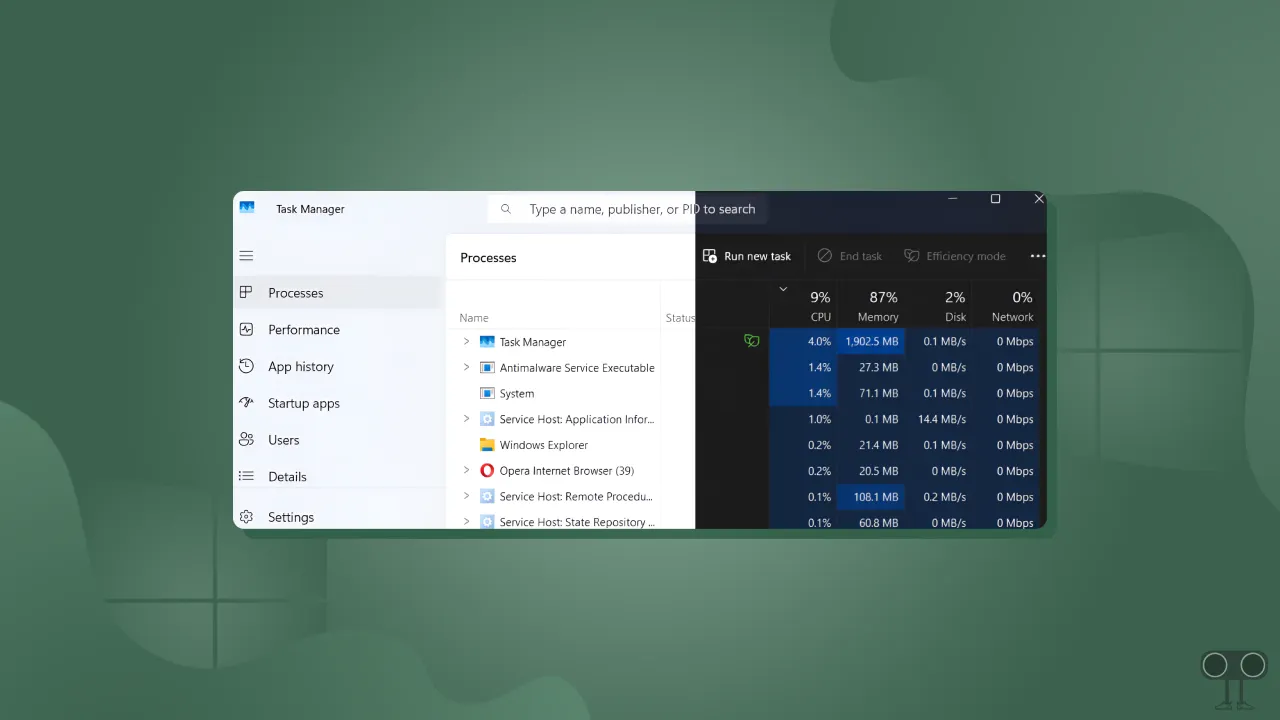Click the green efficiency leaf in Task Manager row

coord(752,341)
